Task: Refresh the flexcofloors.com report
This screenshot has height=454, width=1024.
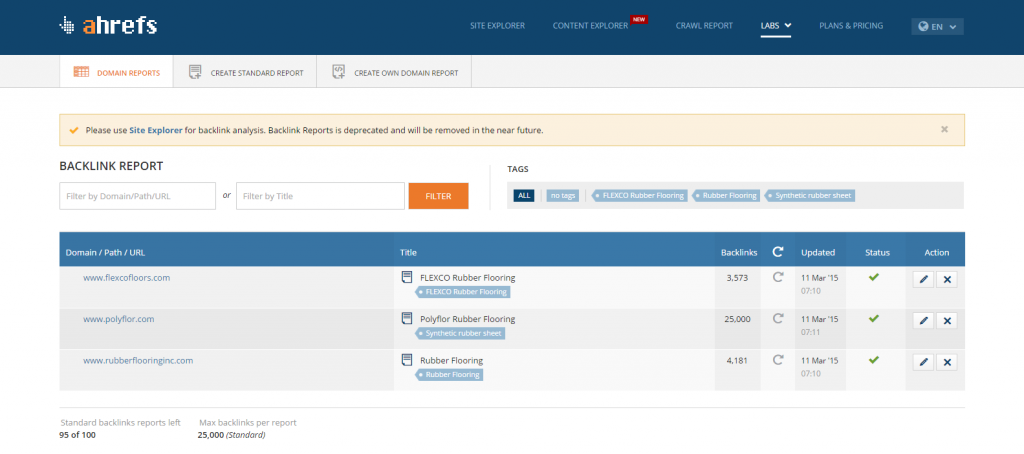Action: (778, 277)
